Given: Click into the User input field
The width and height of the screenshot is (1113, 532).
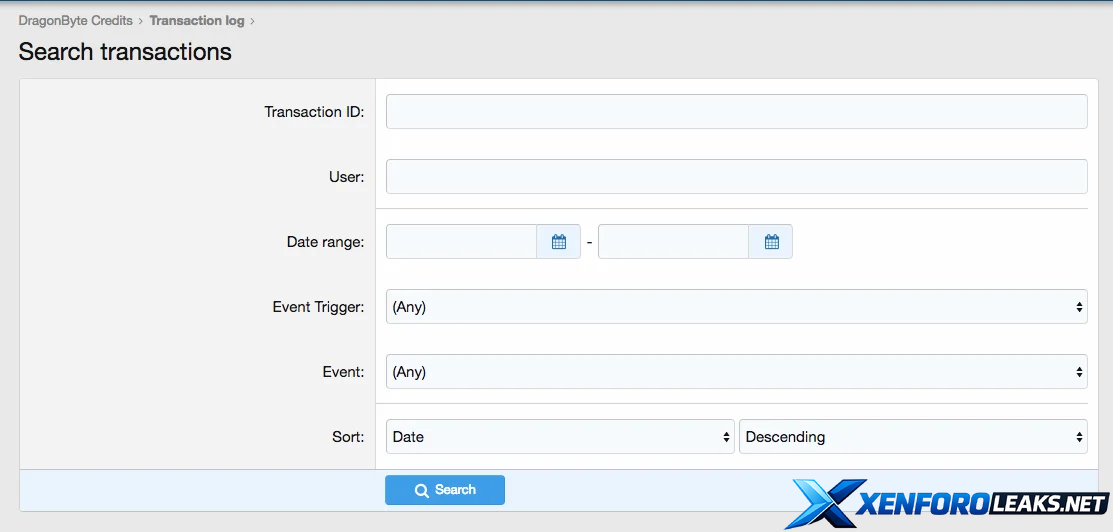Looking at the screenshot, I should pyautogui.click(x=736, y=177).
